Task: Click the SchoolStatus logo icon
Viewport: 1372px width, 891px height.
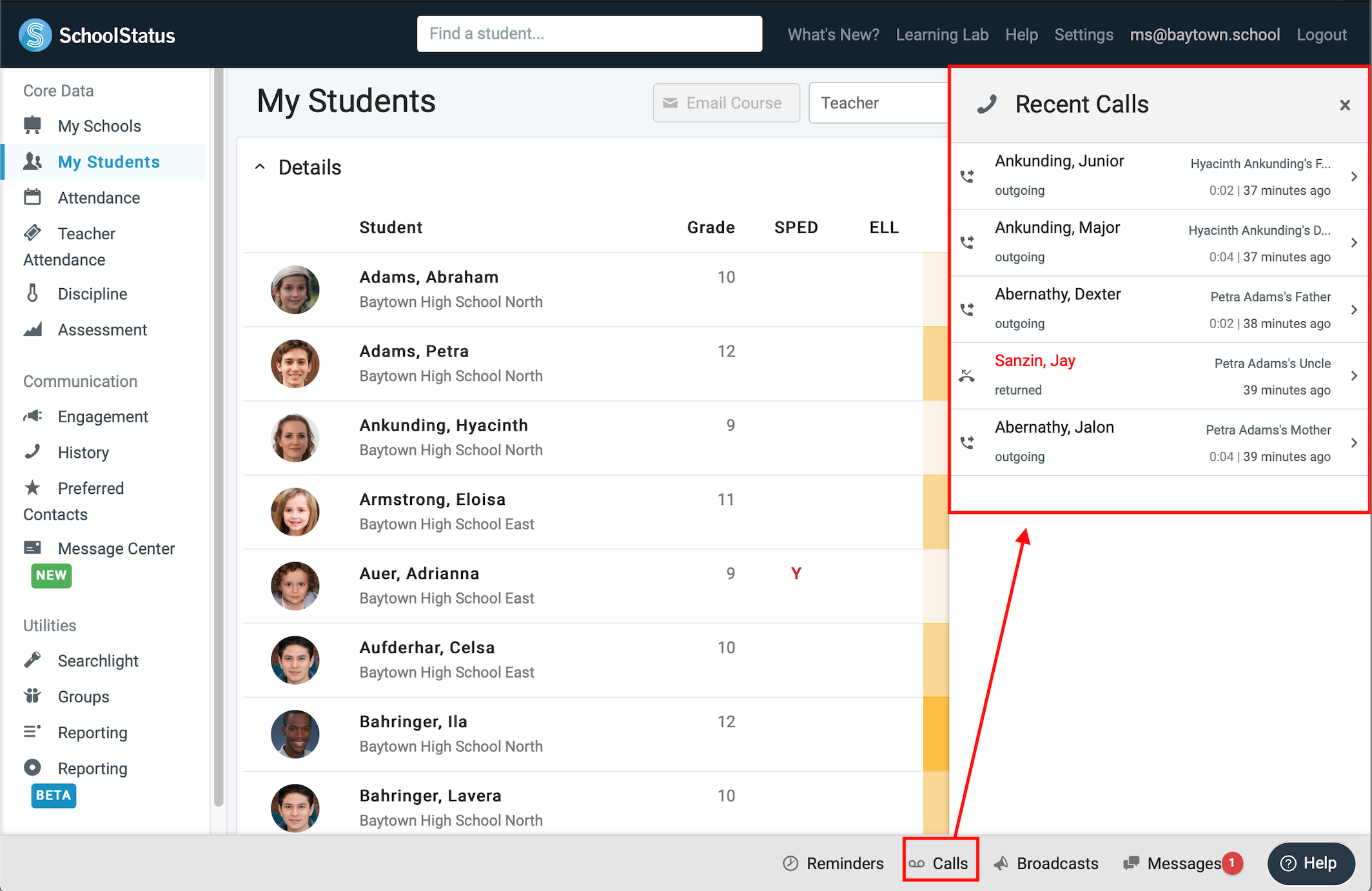Action: coord(35,34)
